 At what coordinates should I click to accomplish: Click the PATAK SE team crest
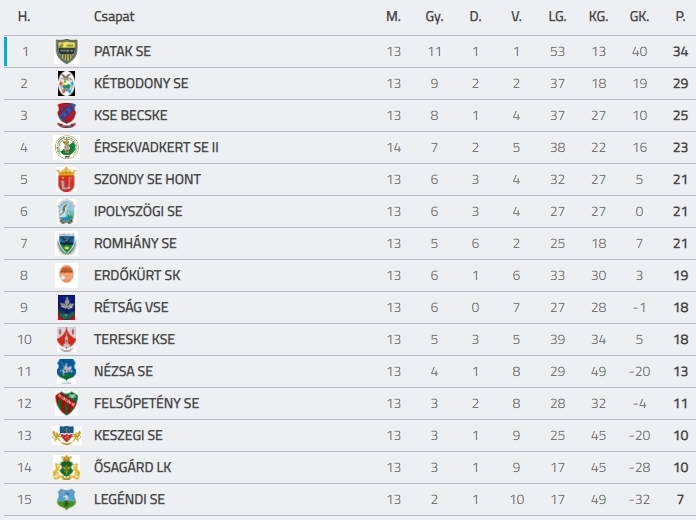pyautogui.click(x=67, y=52)
